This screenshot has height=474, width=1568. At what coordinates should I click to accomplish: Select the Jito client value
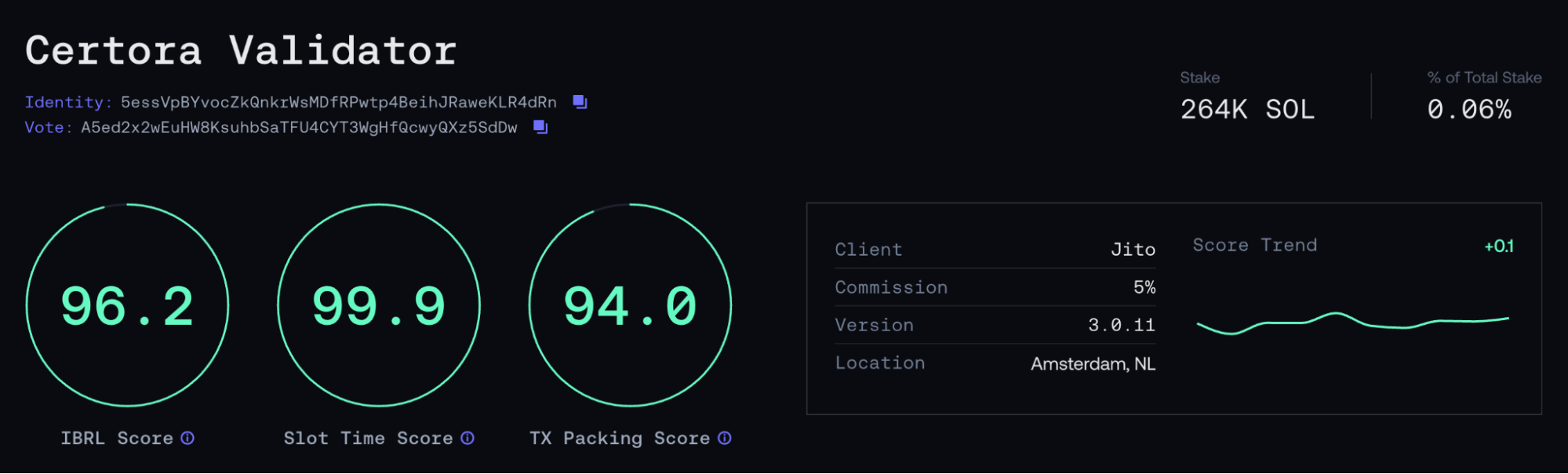coord(1133,250)
